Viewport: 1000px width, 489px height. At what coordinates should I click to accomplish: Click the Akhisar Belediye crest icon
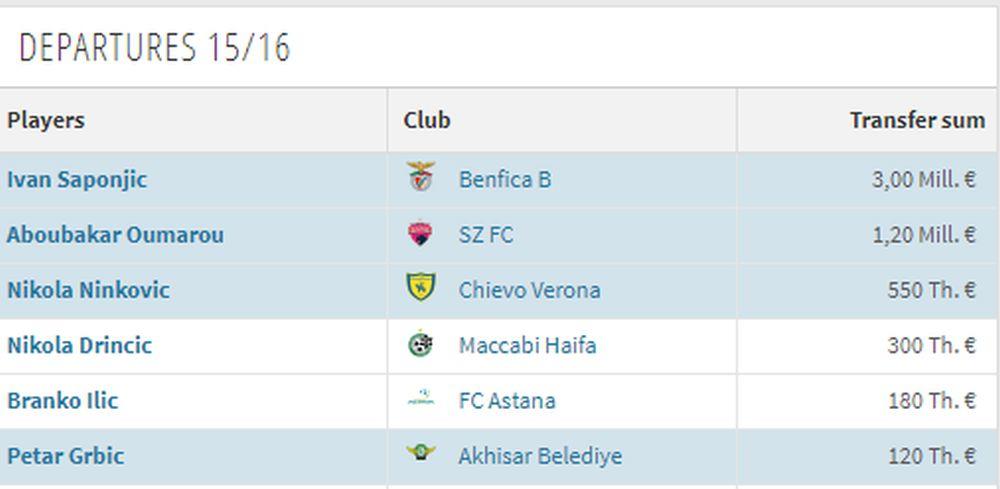(421, 454)
